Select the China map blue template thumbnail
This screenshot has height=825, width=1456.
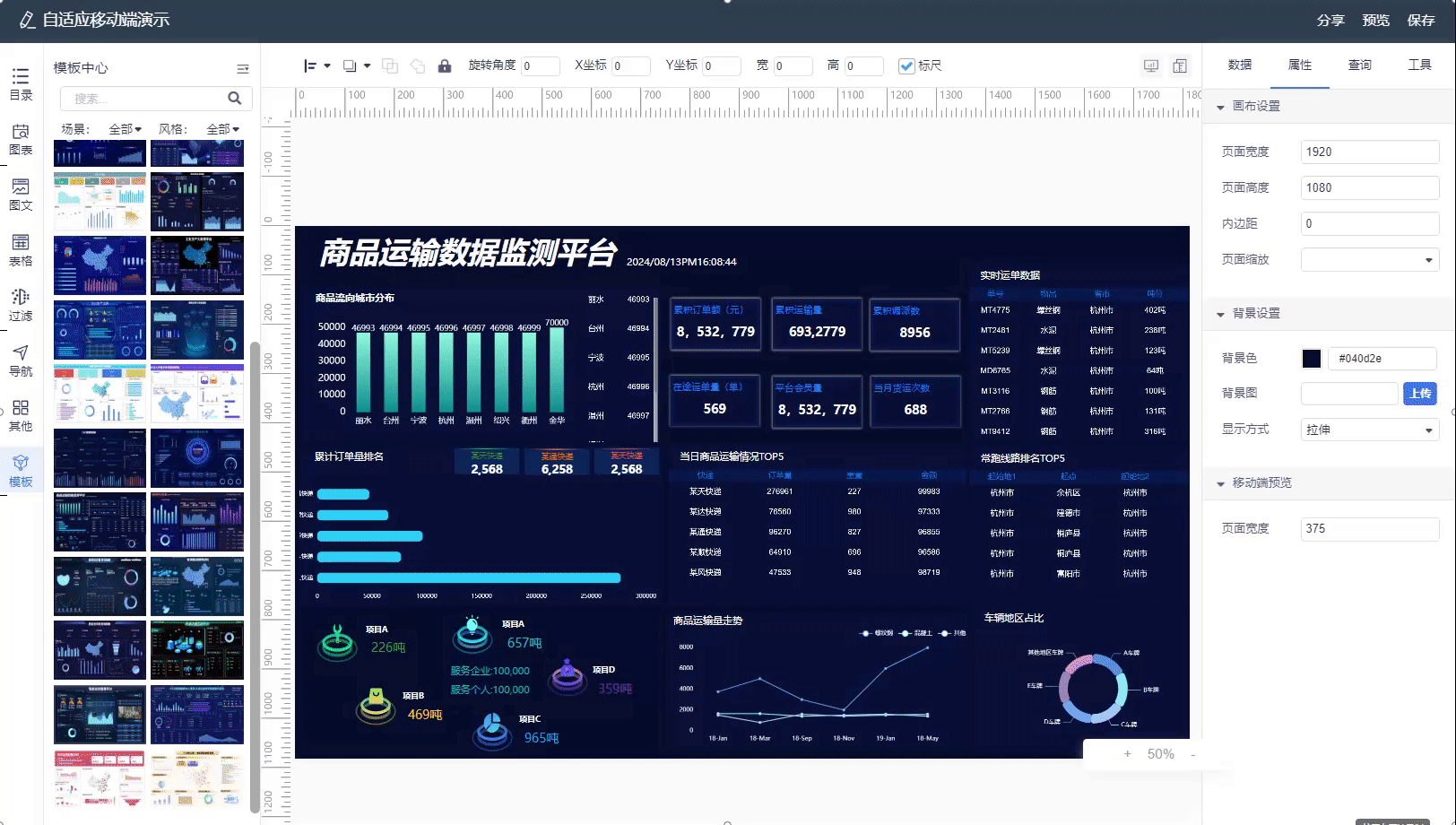click(x=100, y=265)
